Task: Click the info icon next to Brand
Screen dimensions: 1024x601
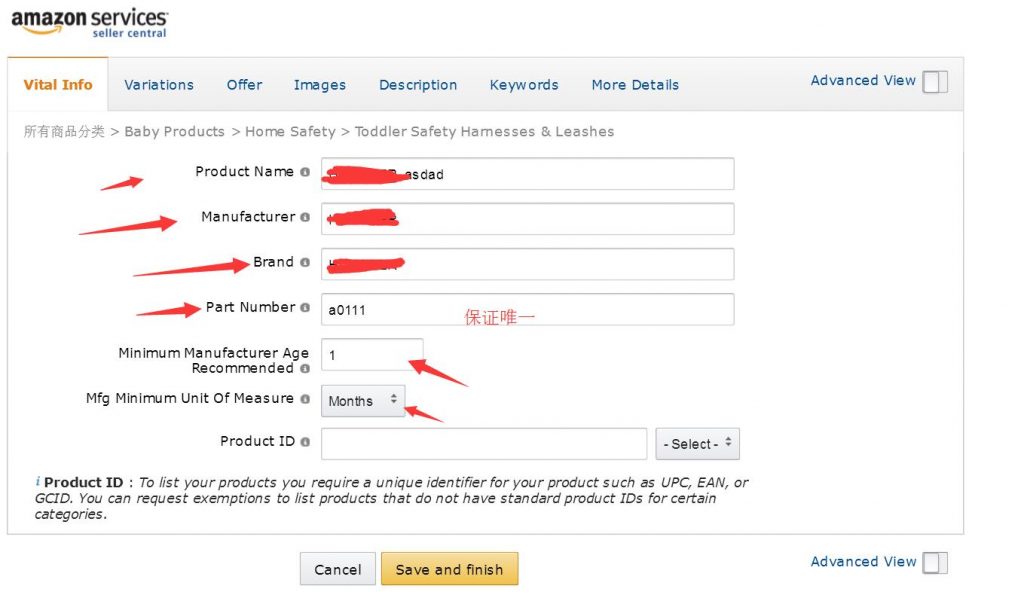Action: (x=305, y=262)
